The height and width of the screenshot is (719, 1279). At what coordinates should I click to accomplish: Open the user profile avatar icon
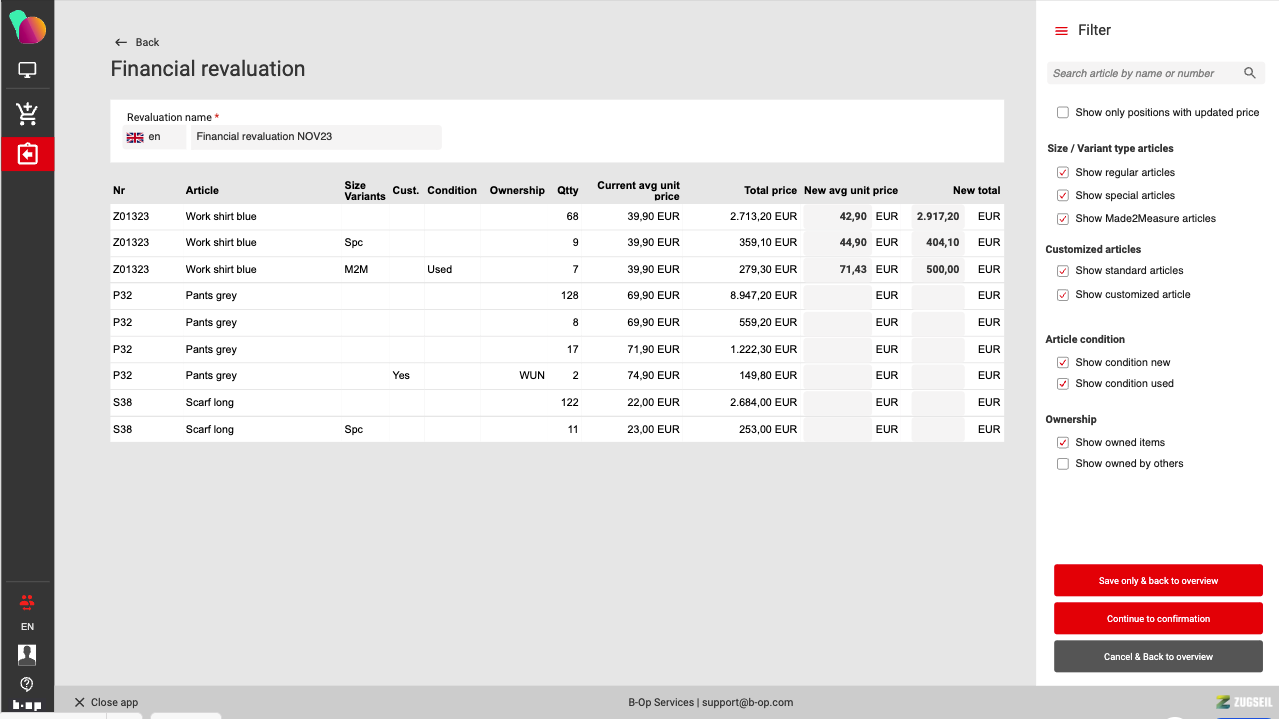27,654
